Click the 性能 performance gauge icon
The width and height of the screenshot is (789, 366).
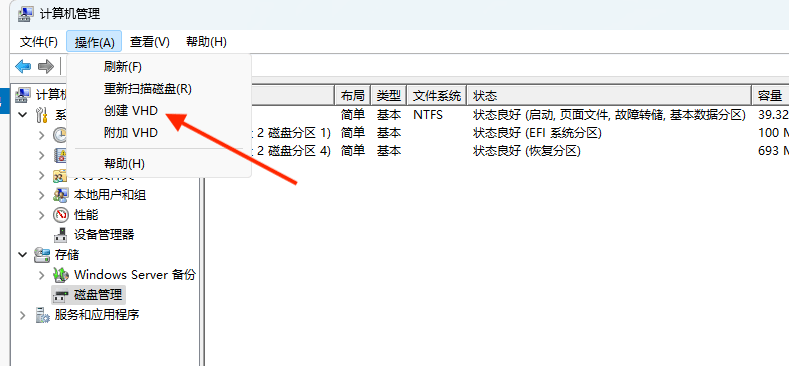click(x=61, y=215)
